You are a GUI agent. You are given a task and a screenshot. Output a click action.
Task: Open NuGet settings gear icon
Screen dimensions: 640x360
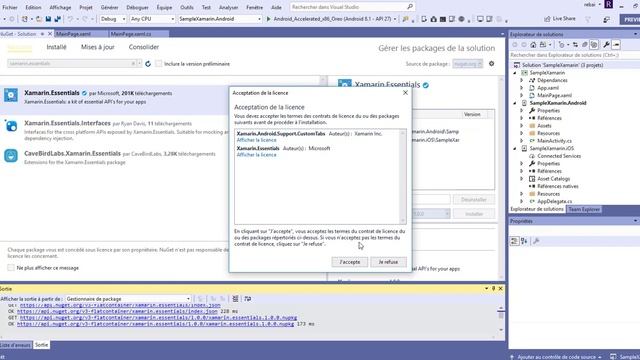491,64
